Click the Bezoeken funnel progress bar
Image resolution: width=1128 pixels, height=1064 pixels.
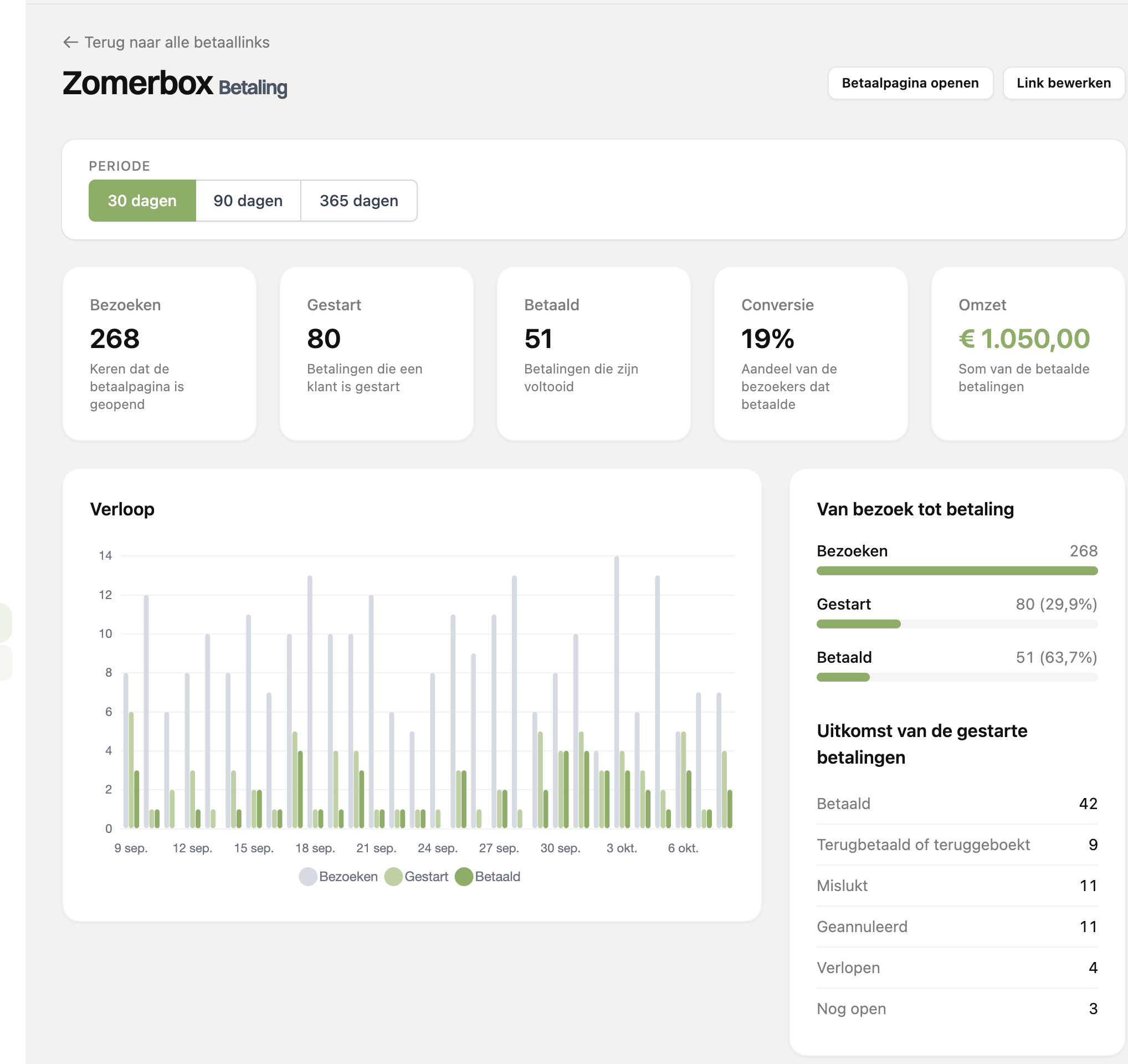pos(957,571)
